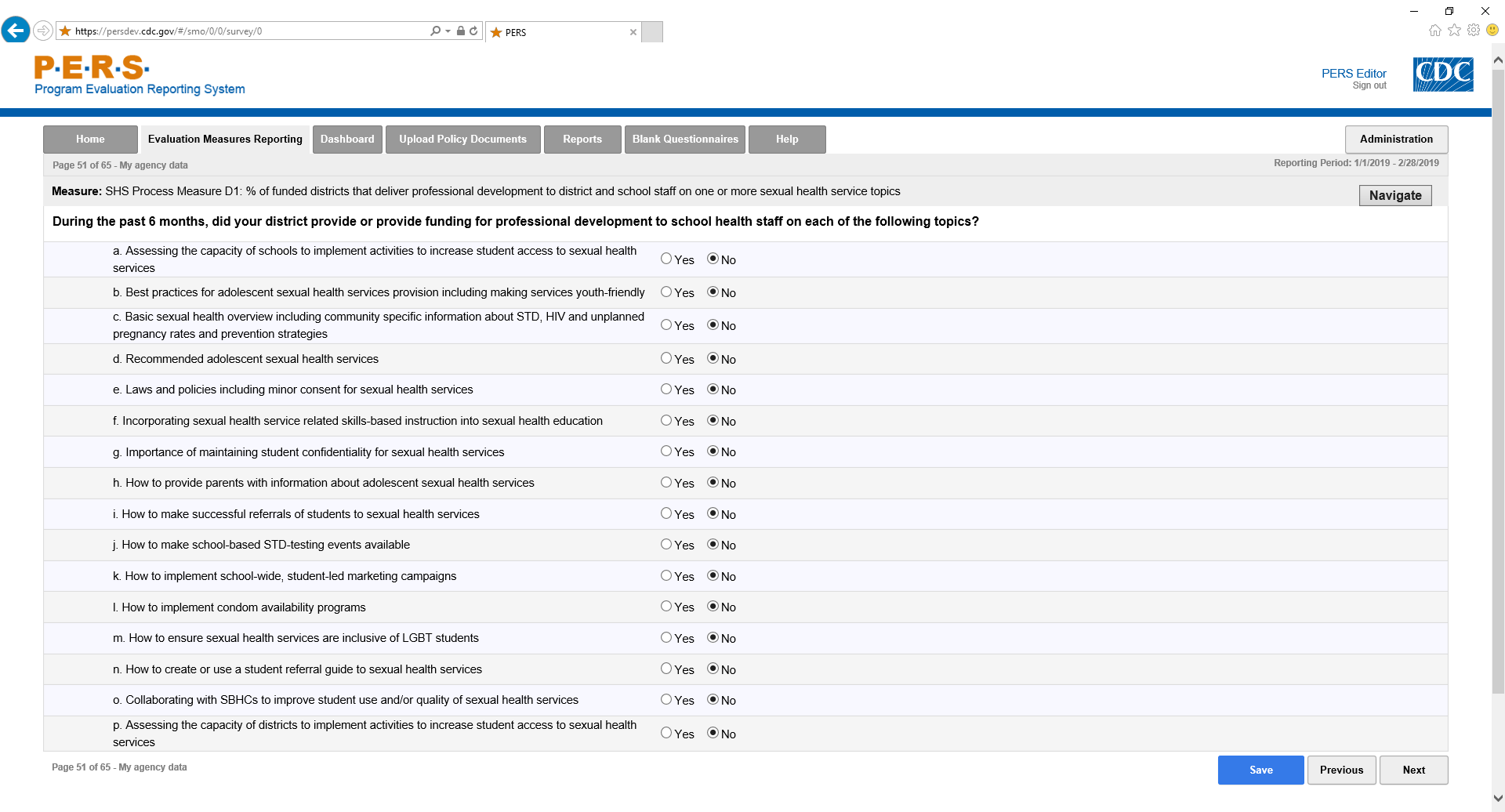Click the browser forward arrow button

point(43,31)
